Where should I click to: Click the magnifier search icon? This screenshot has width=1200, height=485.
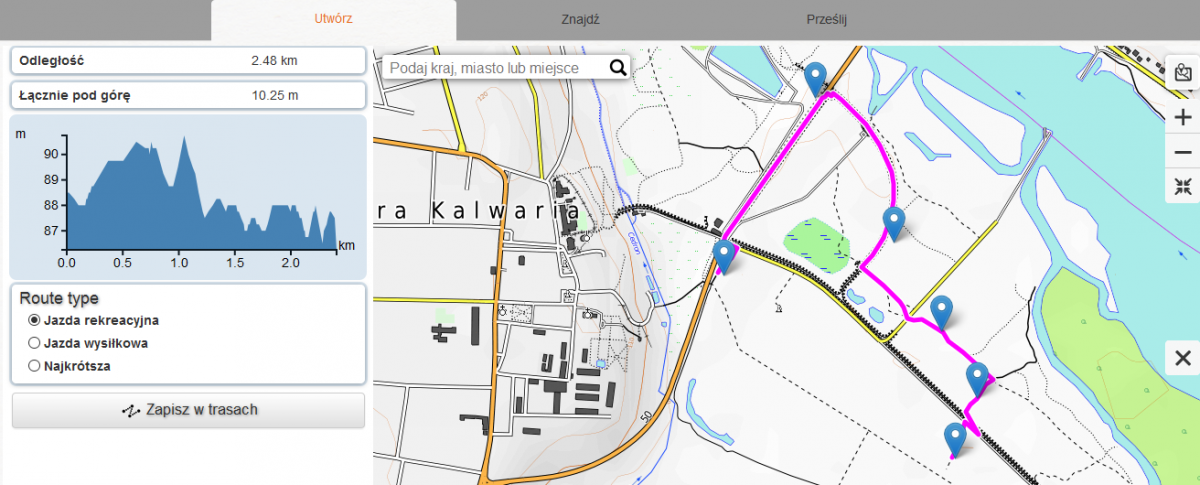point(618,68)
